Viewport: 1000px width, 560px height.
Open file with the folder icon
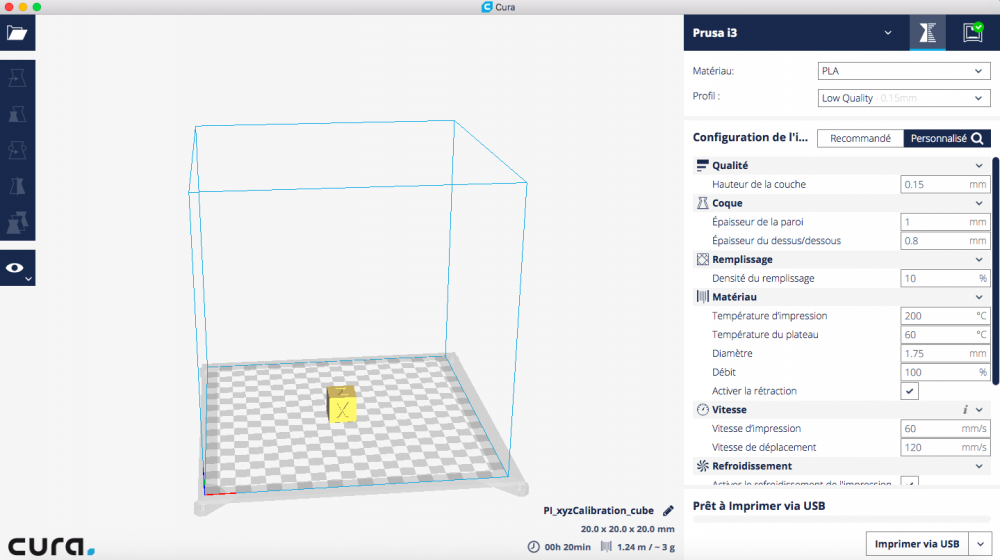pos(17,33)
